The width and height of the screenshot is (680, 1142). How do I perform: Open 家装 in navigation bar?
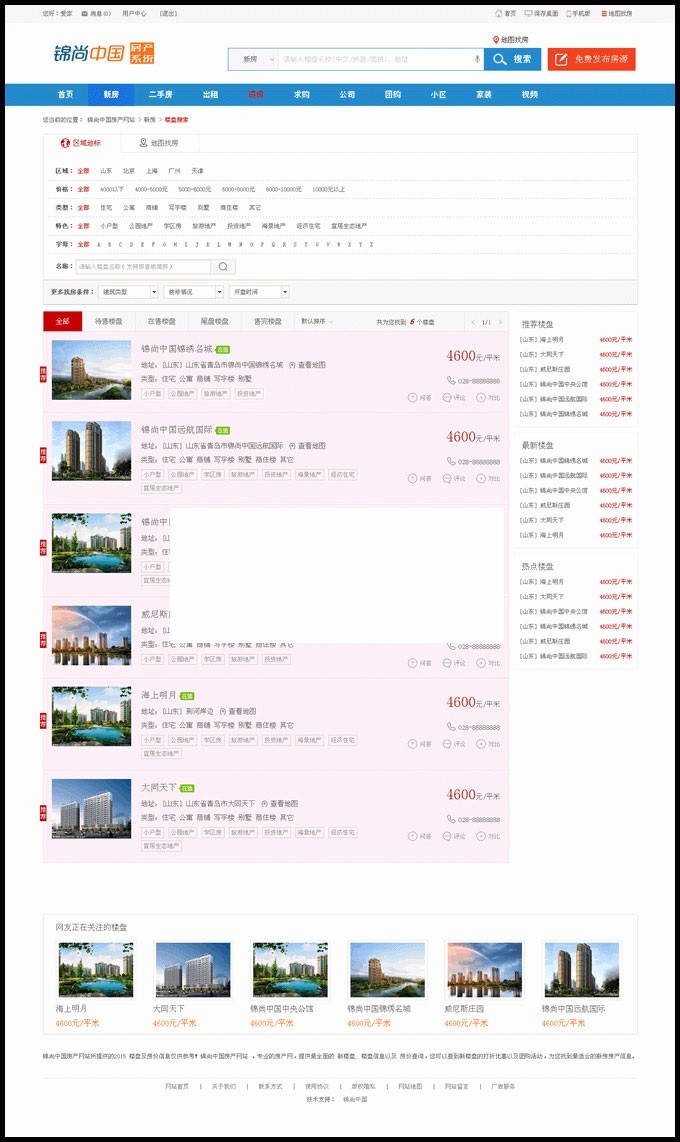click(484, 95)
